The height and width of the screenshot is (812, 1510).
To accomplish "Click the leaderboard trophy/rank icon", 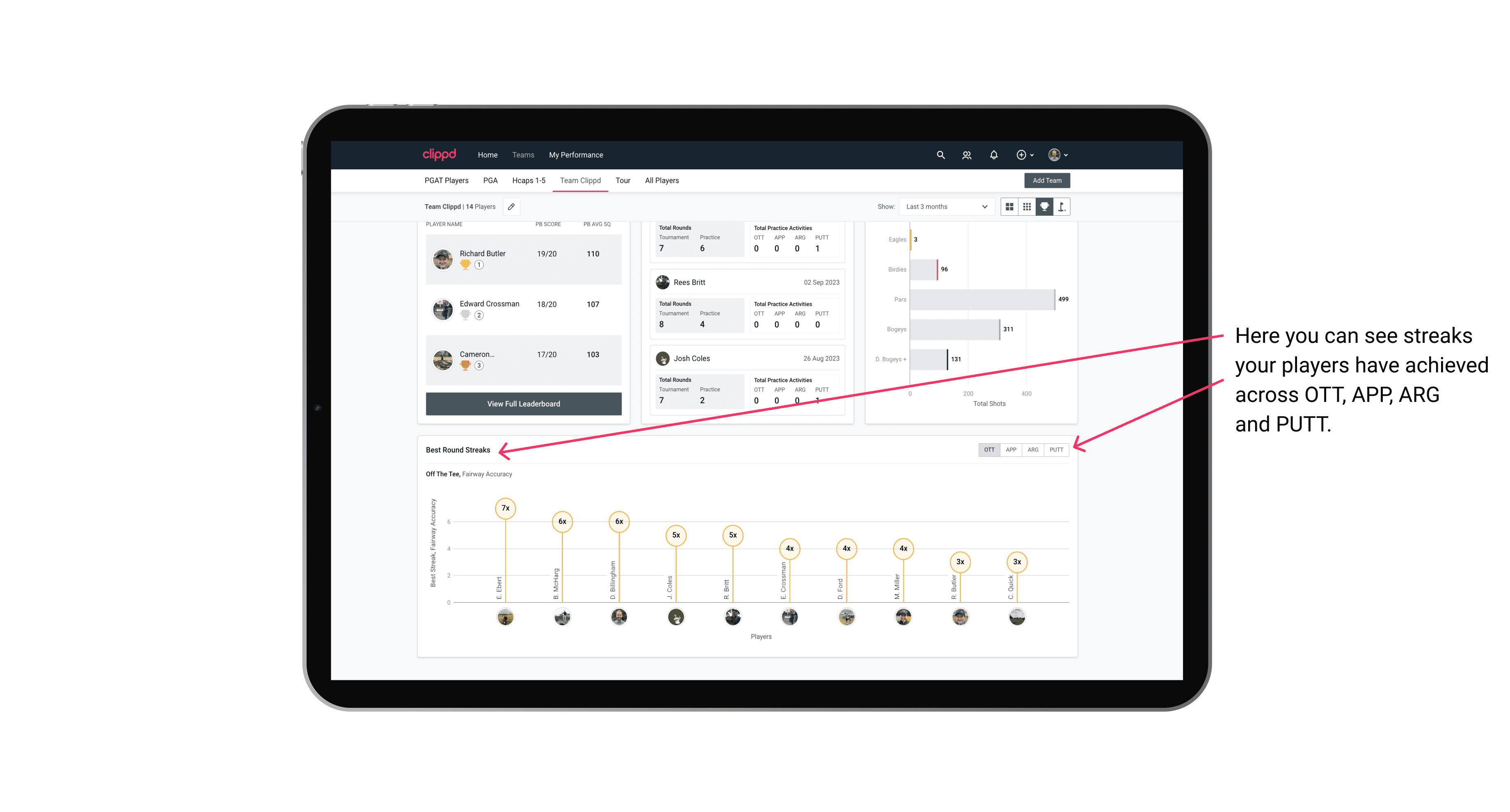I will tap(1044, 207).
